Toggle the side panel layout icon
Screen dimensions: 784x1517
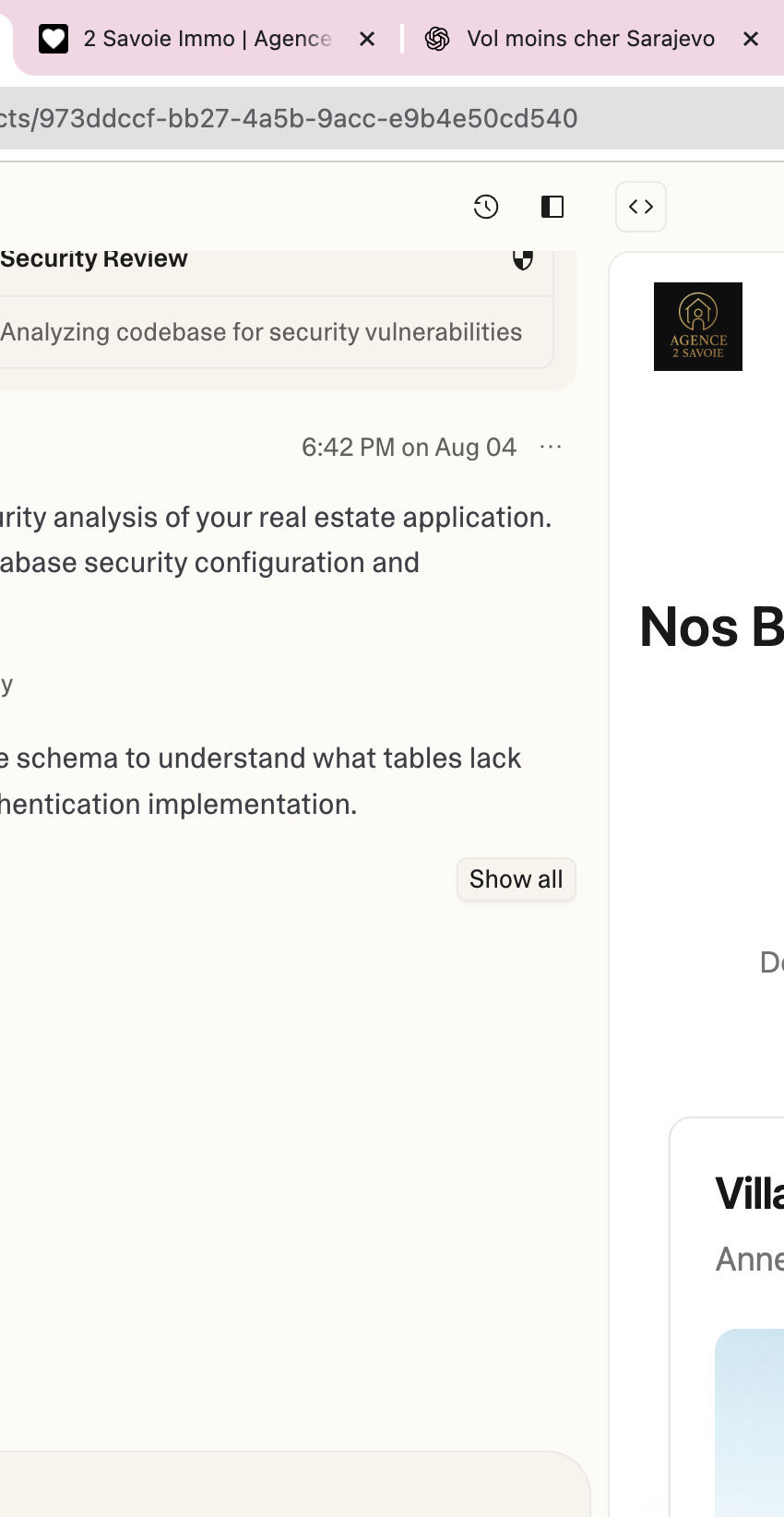[552, 207]
